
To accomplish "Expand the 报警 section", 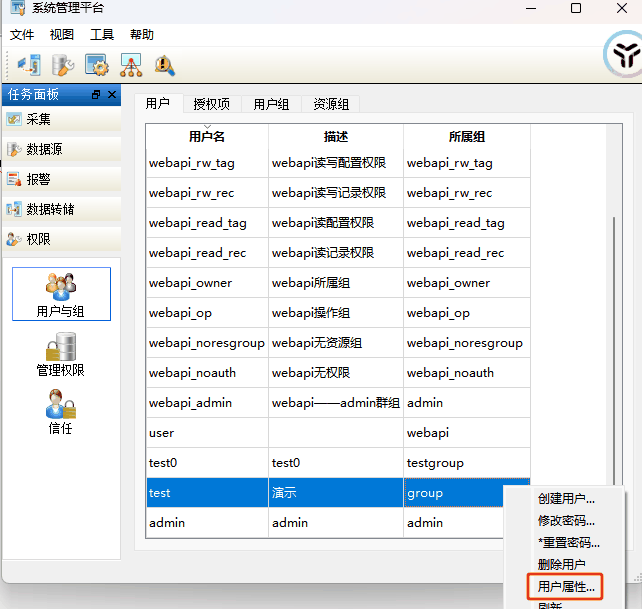I will click(x=61, y=179).
